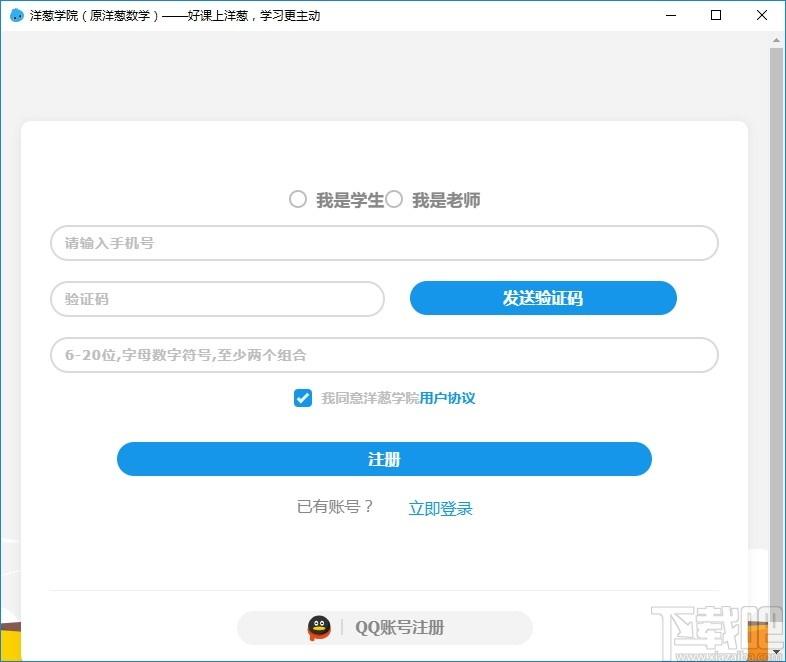Image resolution: width=786 pixels, height=662 pixels.
Task: Click the QQ penguin icon
Action: pyautogui.click(x=319, y=628)
